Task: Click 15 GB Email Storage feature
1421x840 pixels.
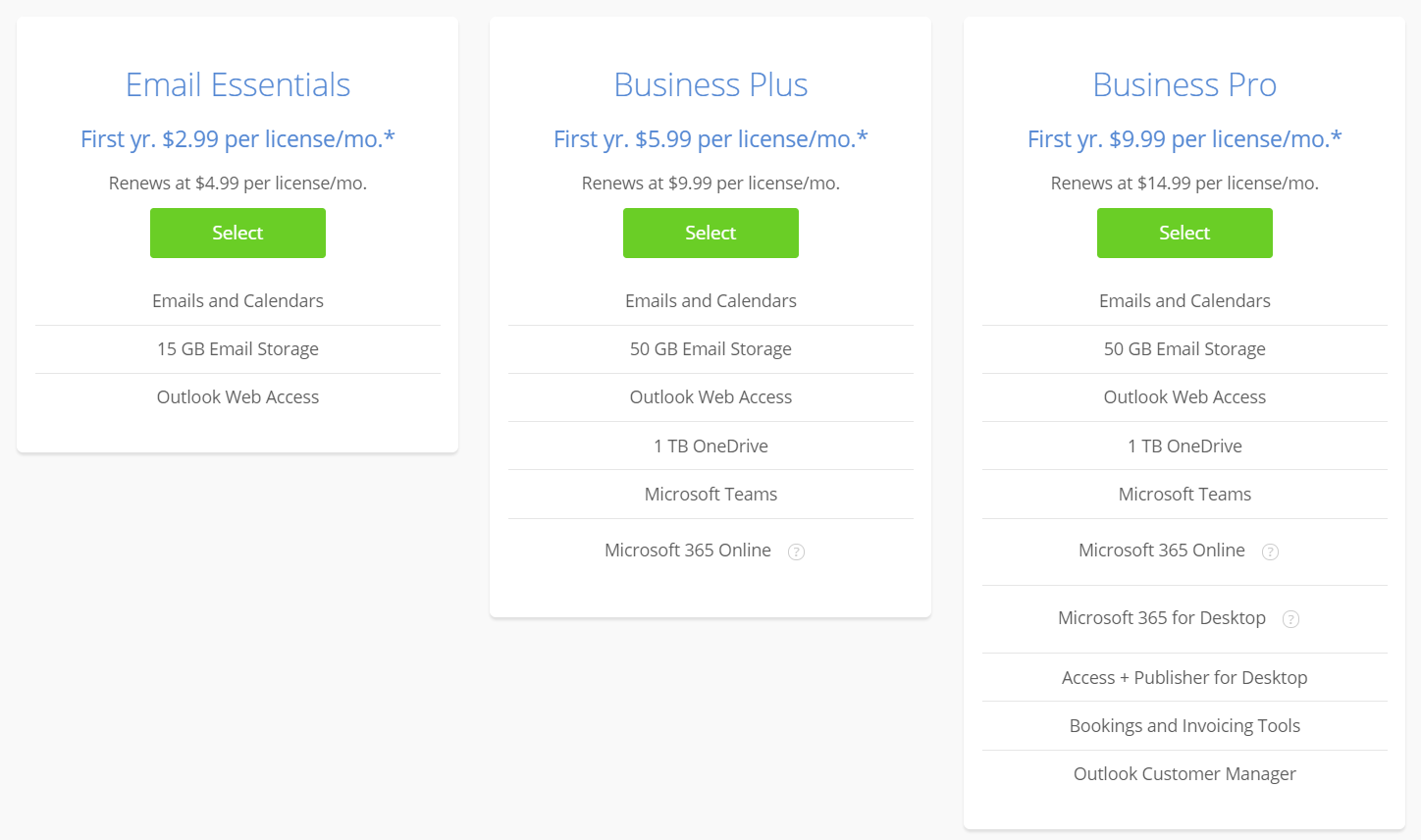Action: point(237,349)
